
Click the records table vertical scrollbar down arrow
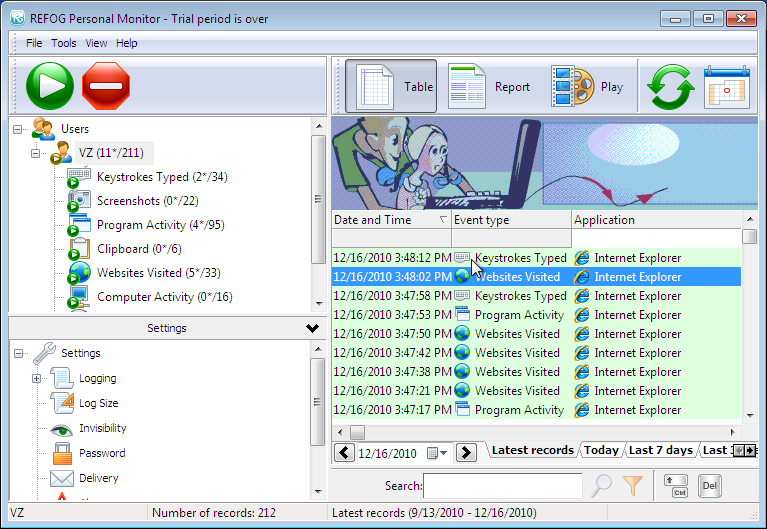(x=750, y=415)
